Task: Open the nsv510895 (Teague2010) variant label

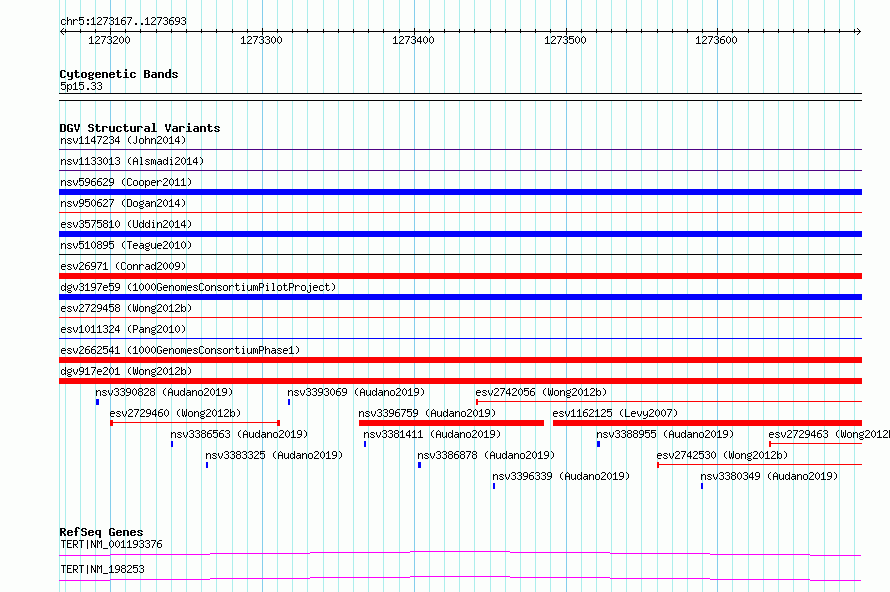Action: coord(126,245)
